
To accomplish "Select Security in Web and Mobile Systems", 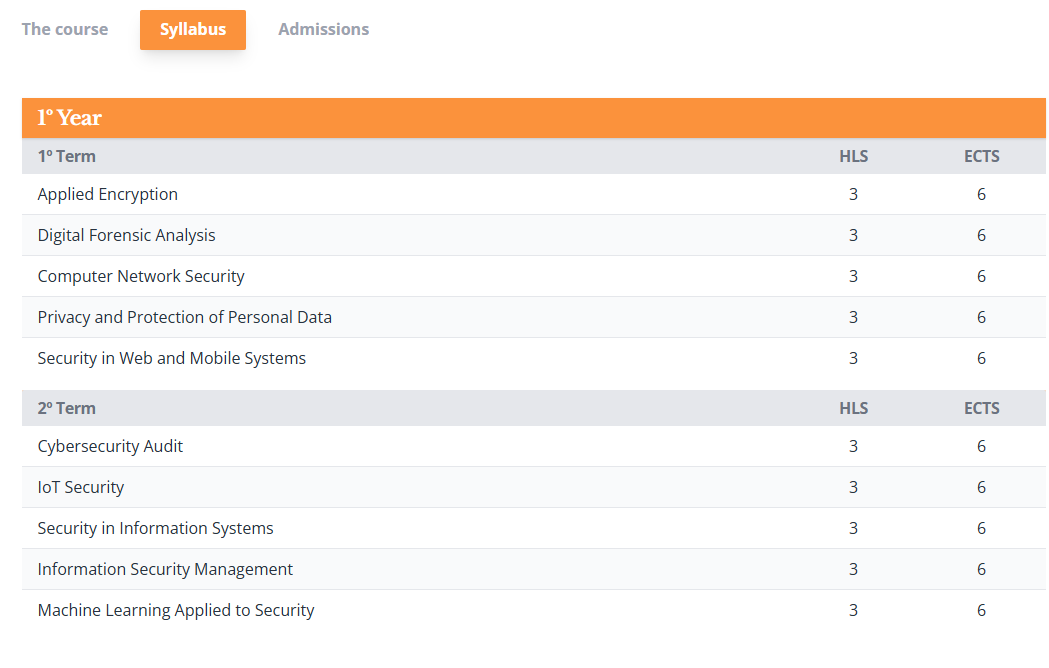I will tap(172, 358).
